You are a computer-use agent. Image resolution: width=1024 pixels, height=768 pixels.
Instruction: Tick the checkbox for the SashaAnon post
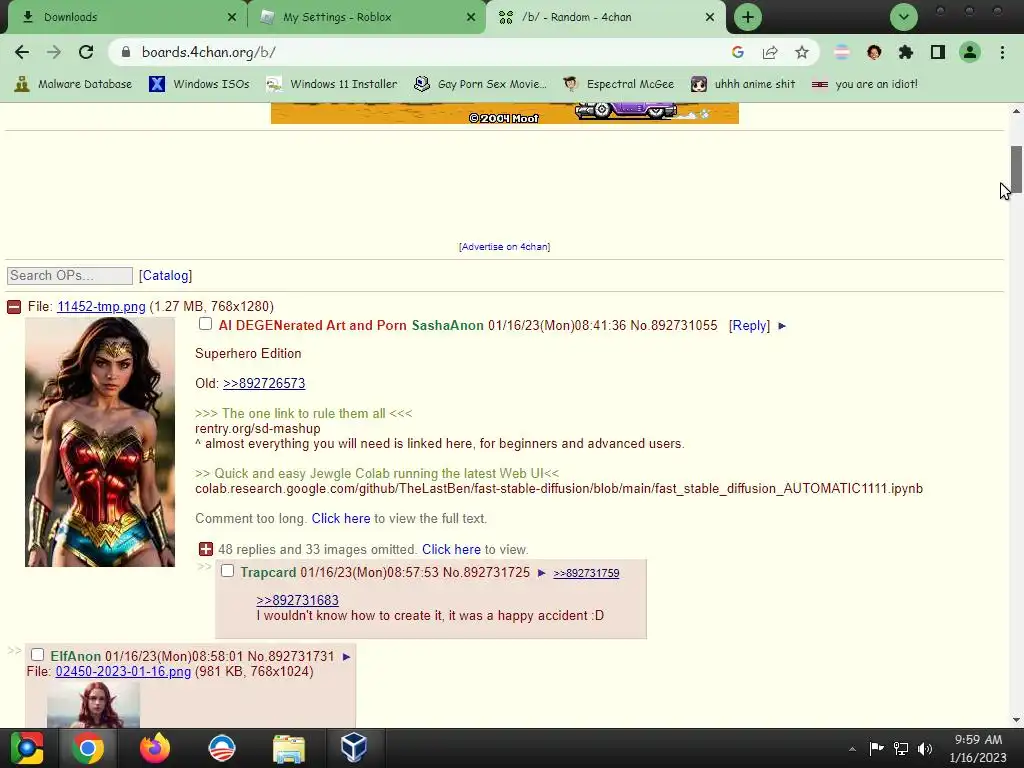206,324
